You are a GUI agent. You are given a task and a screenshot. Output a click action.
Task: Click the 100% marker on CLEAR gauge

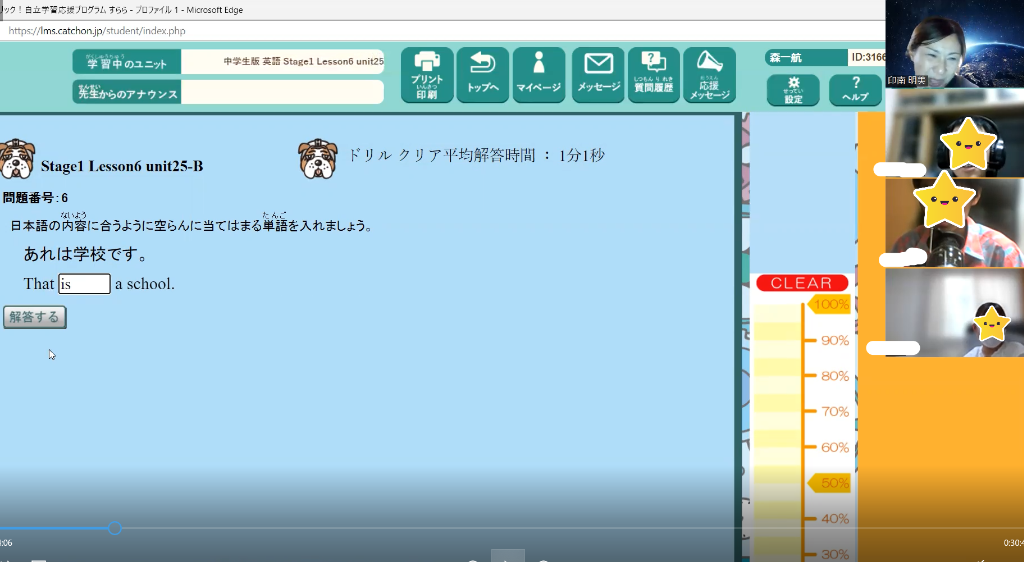829,304
